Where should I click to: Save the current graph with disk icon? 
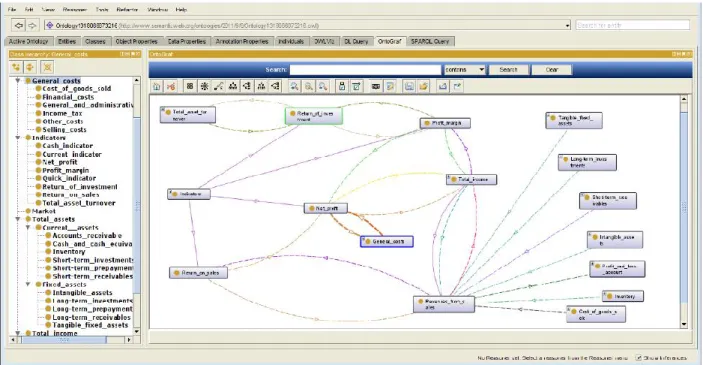(409, 86)
